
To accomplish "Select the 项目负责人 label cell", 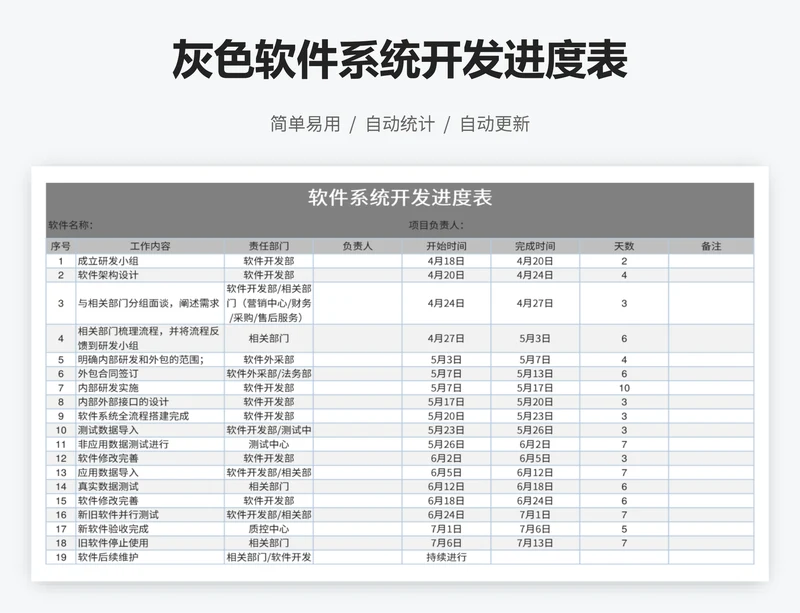I will click(x=436, y=225).
